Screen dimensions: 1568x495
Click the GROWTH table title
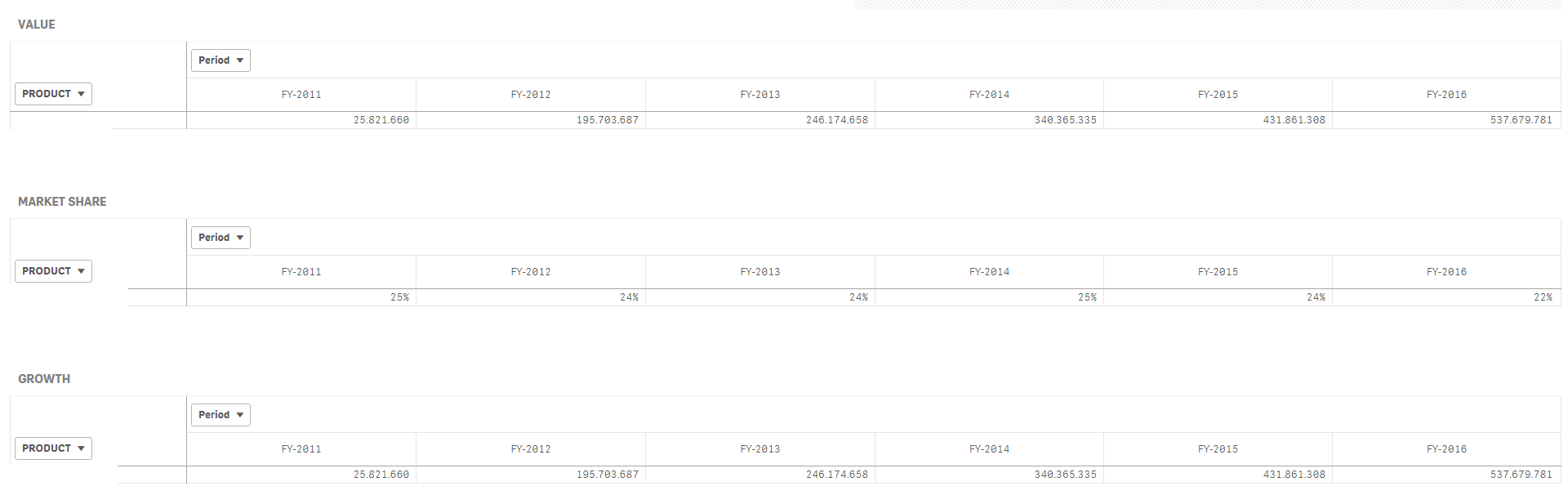pyautogui.click(x=44, y=379)
